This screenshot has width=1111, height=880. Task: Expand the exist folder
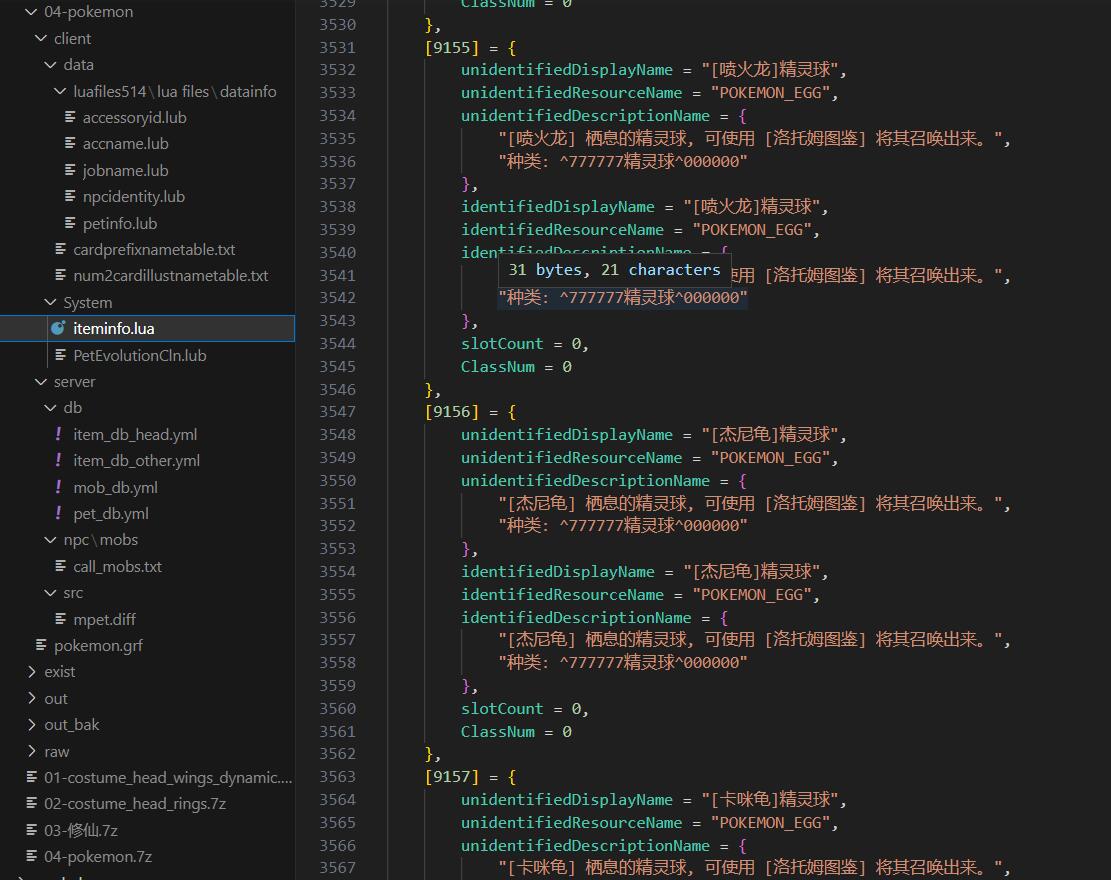(x=32, y=671)
